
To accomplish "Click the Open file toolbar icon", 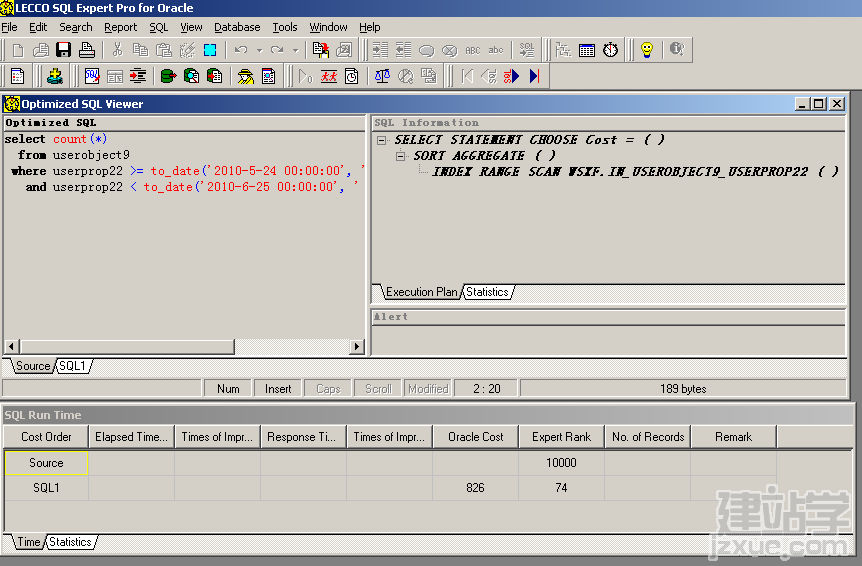I will pos(41,51).
